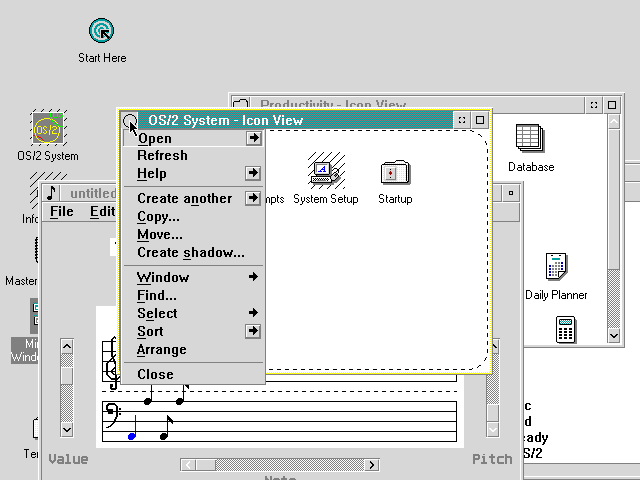Click the OS/2 System - Icon View title bar
This screenshot has width=640, height=480.
296,120
